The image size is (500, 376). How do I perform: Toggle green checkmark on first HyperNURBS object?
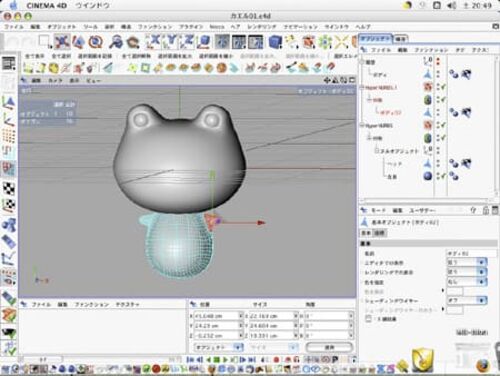click(x=442, y=87)
